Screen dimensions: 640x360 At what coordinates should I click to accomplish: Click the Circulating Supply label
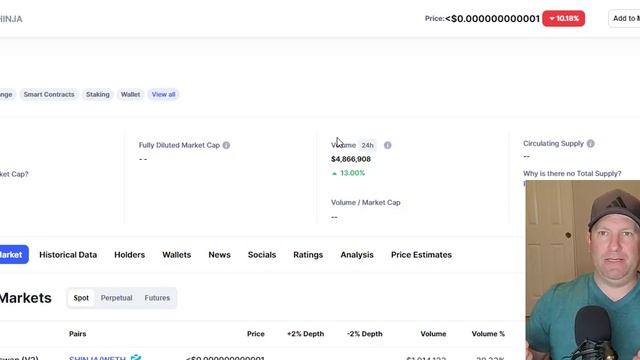[x=553, y=144]
